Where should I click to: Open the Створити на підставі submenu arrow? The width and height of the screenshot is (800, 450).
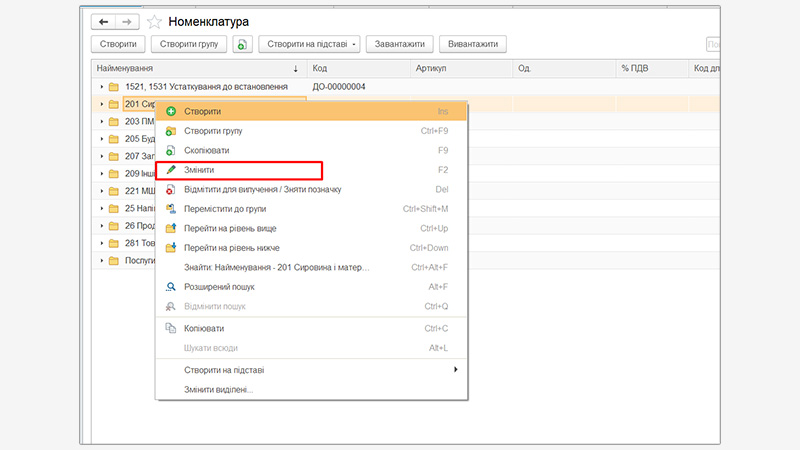click(456, 370)
